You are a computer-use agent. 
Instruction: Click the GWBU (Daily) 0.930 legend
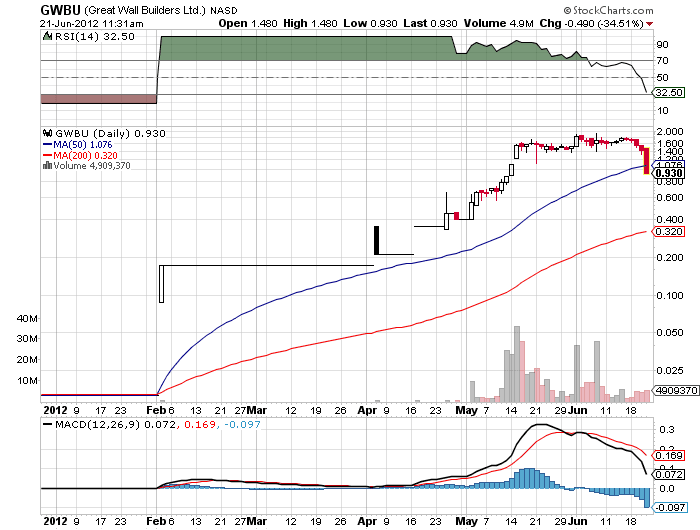point(110,133)
